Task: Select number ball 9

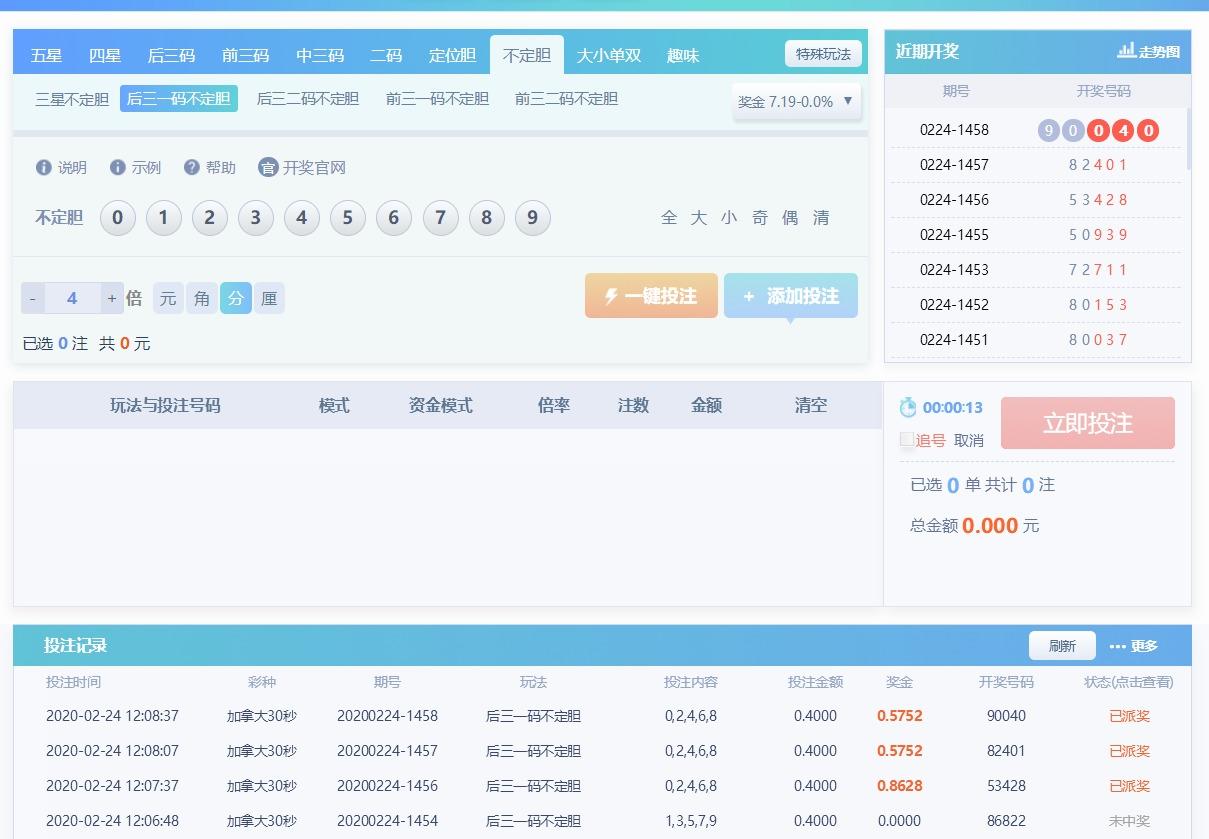Action: (533, 218)
